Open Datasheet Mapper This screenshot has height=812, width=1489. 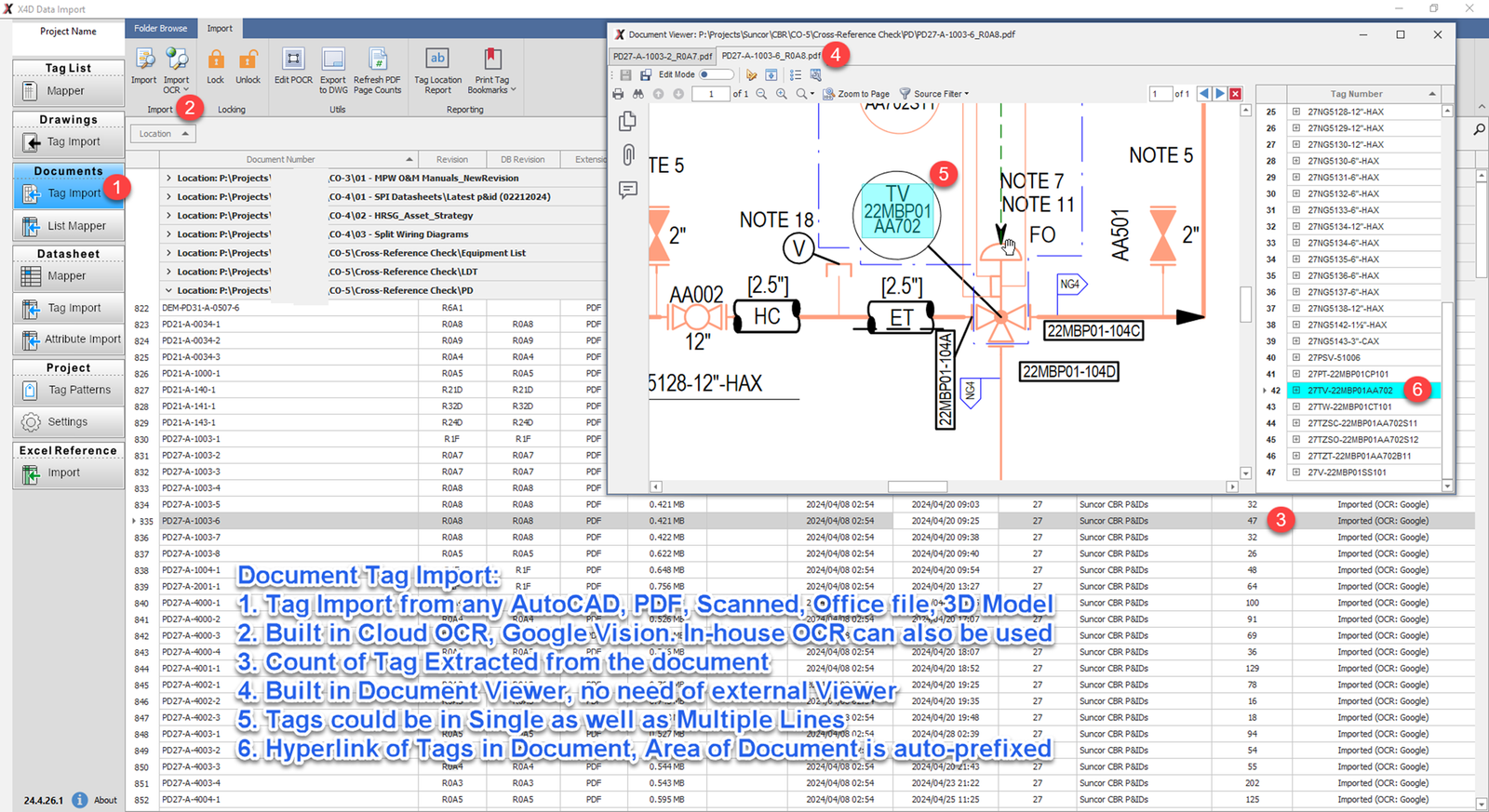tap(68, 276)
